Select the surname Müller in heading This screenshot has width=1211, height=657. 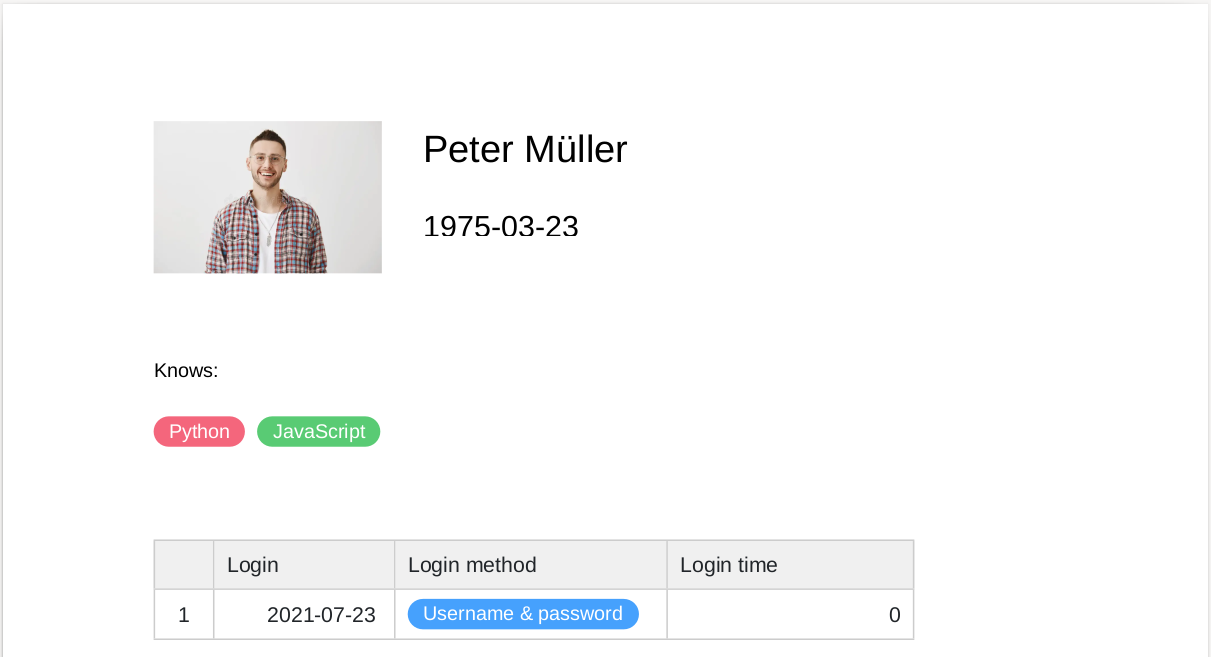point(575,150)
